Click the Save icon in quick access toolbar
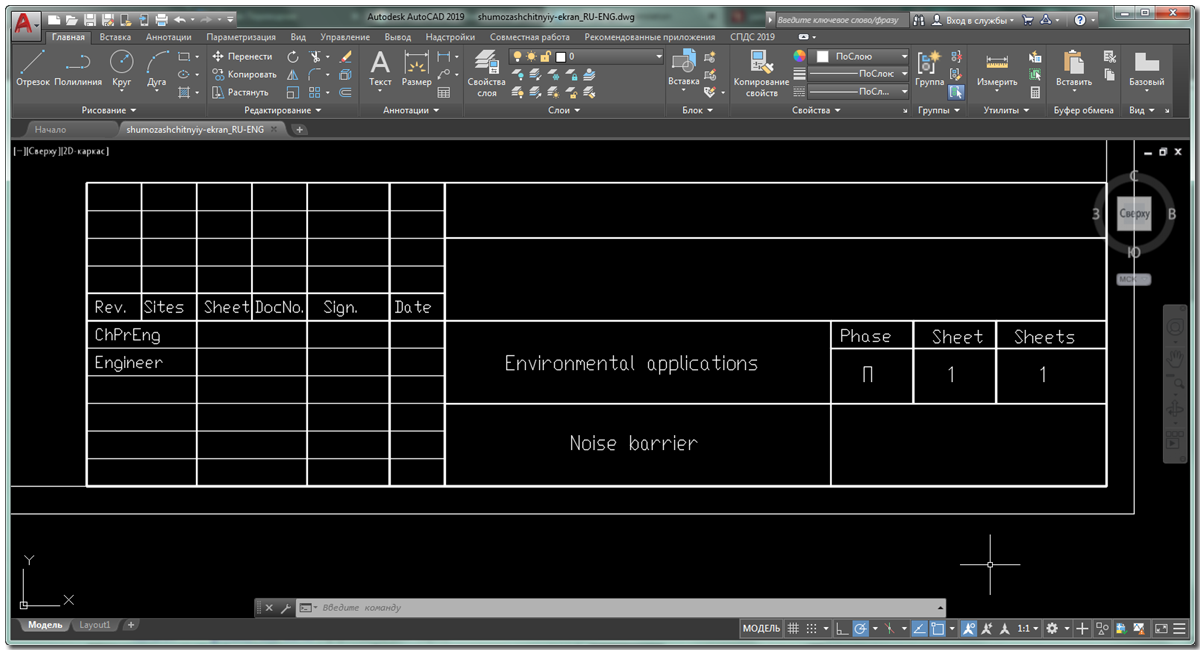1200x650 pixels. pos(90,19)
